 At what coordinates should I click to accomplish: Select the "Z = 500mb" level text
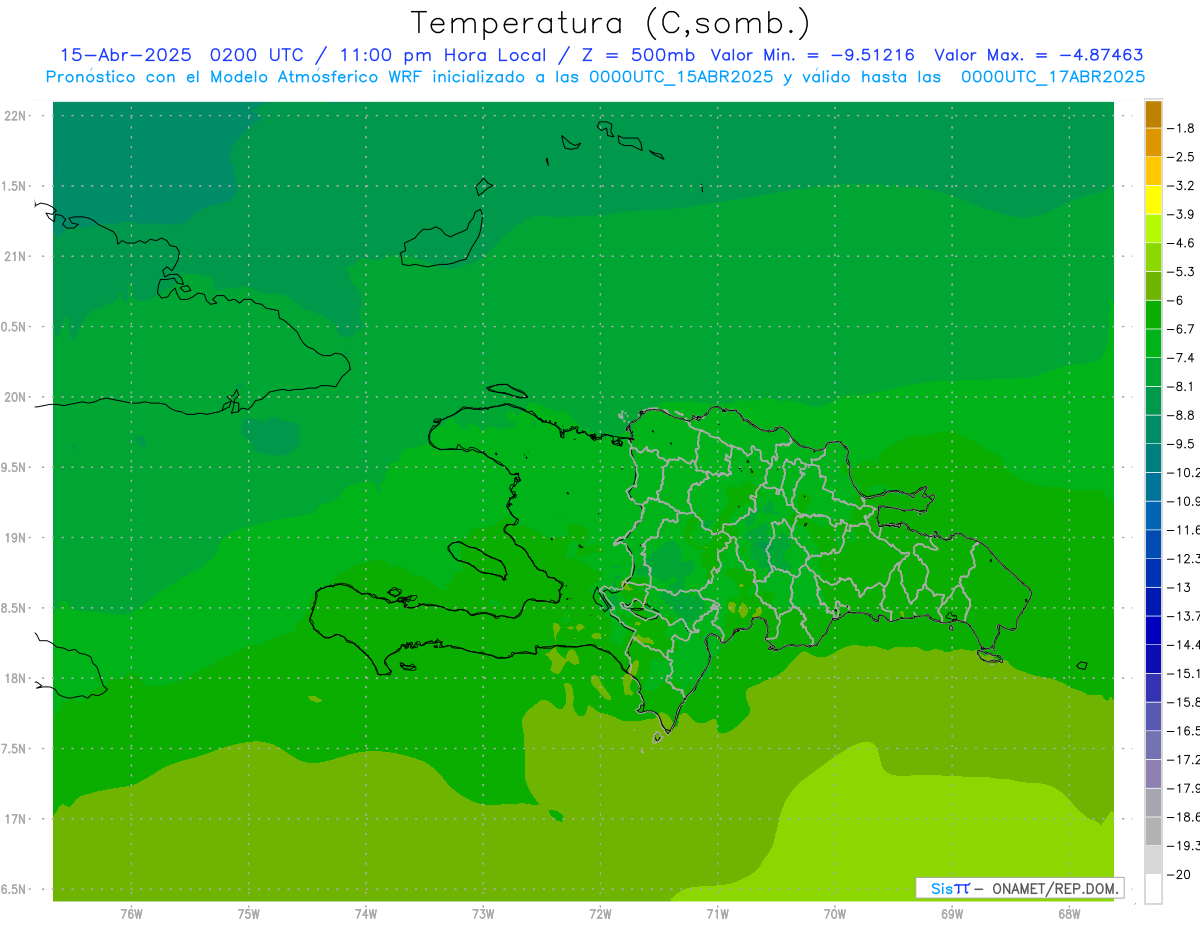point(637,55)
